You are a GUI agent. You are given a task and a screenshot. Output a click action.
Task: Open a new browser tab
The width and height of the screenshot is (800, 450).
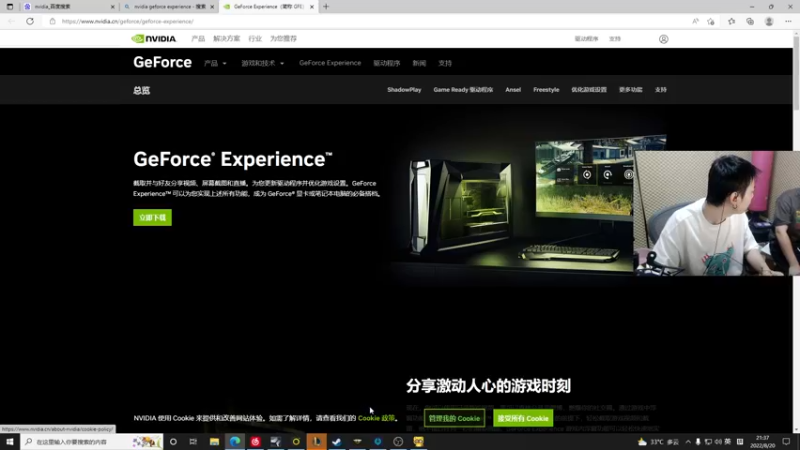pyautogui.click(x=326, y=7)
